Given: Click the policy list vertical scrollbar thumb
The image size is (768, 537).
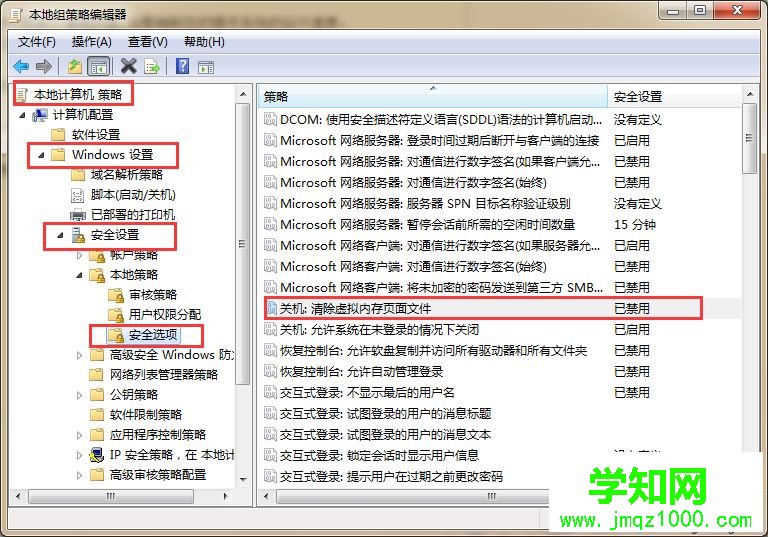Looking at the screenshot, I should point(750,138).
